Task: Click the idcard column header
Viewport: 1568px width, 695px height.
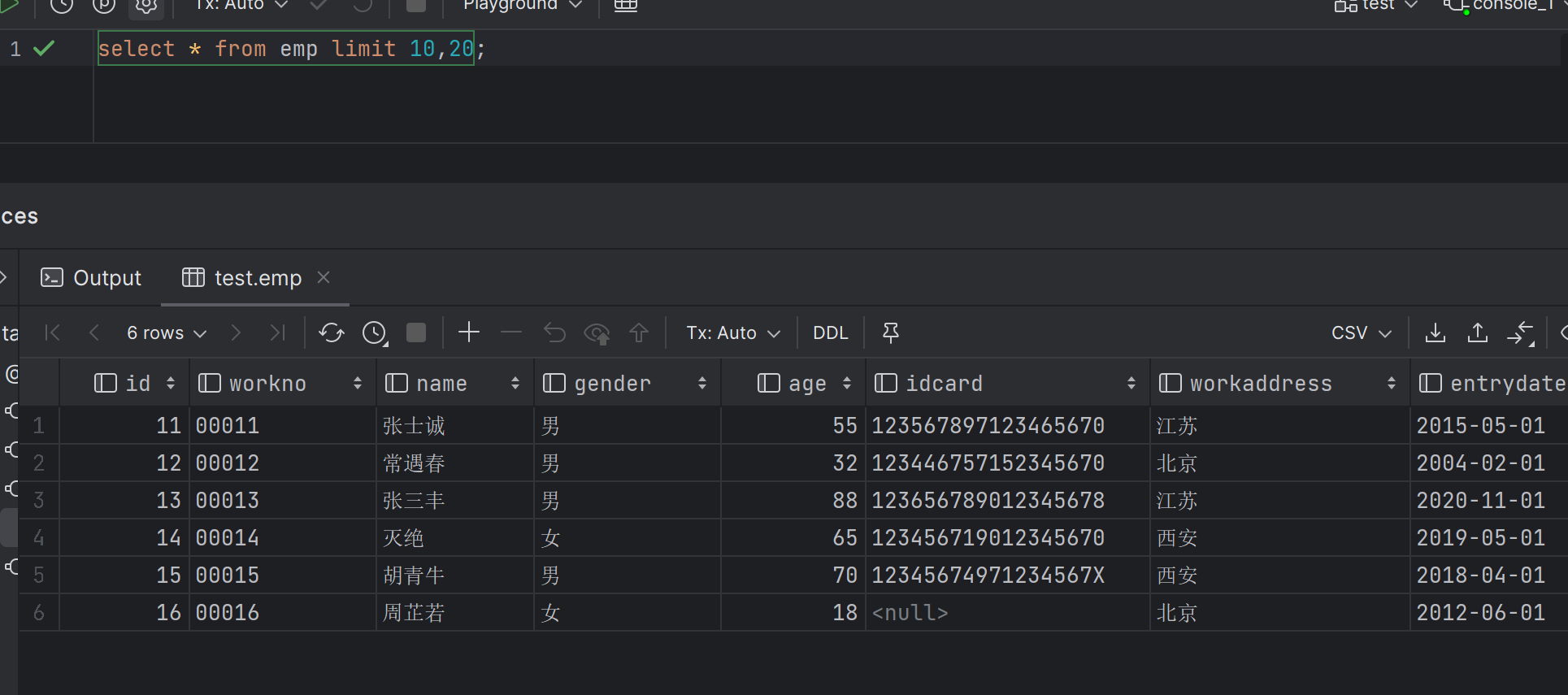Action: [1008, 383]
